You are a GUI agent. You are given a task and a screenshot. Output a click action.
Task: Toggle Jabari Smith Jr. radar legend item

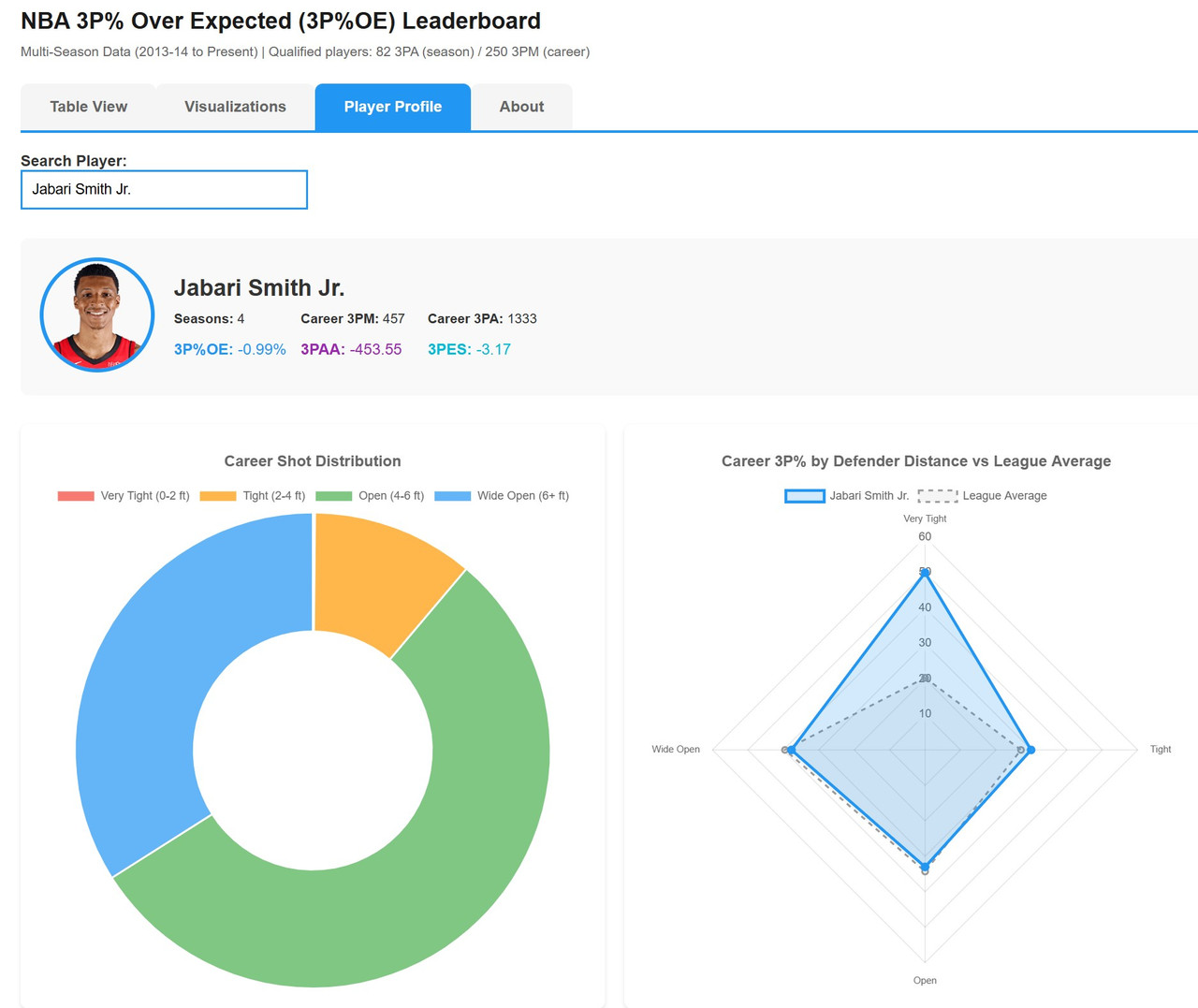(846, 496)
